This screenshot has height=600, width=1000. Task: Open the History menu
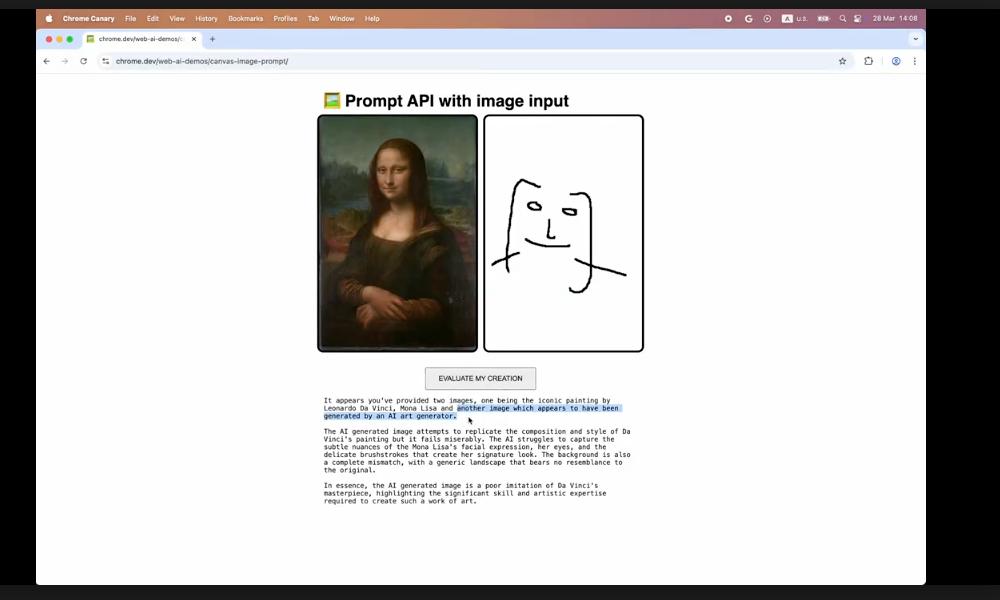[206, 18]
